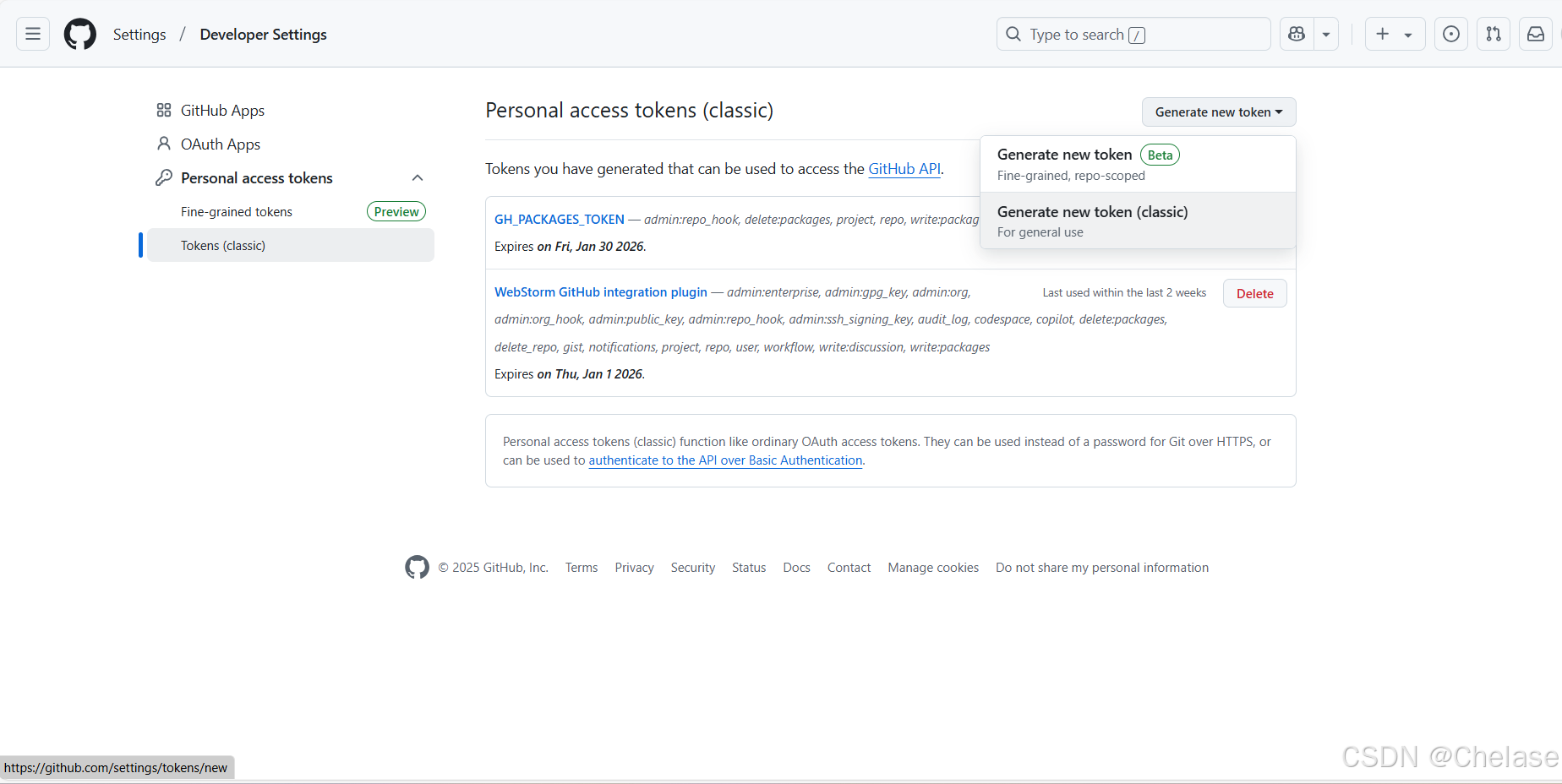The width and height of the screenshot is (1562, 784).
Task: Click the GitHub Apps grid icon
Action: pos(164,110)
